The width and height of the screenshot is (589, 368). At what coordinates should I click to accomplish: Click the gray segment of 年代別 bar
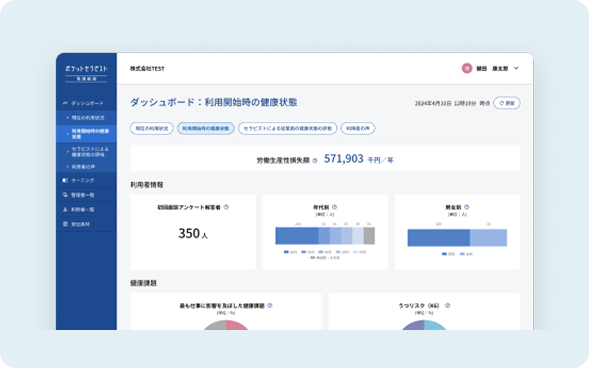[369, 236]
